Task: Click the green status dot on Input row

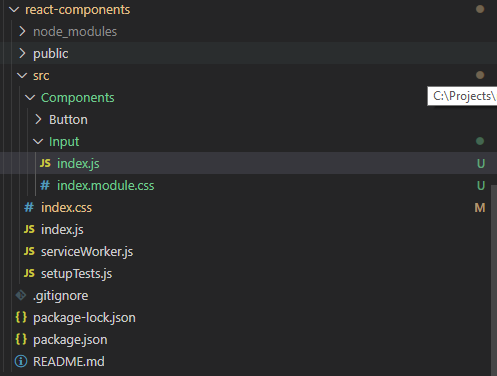Action: tap(480, 141)
